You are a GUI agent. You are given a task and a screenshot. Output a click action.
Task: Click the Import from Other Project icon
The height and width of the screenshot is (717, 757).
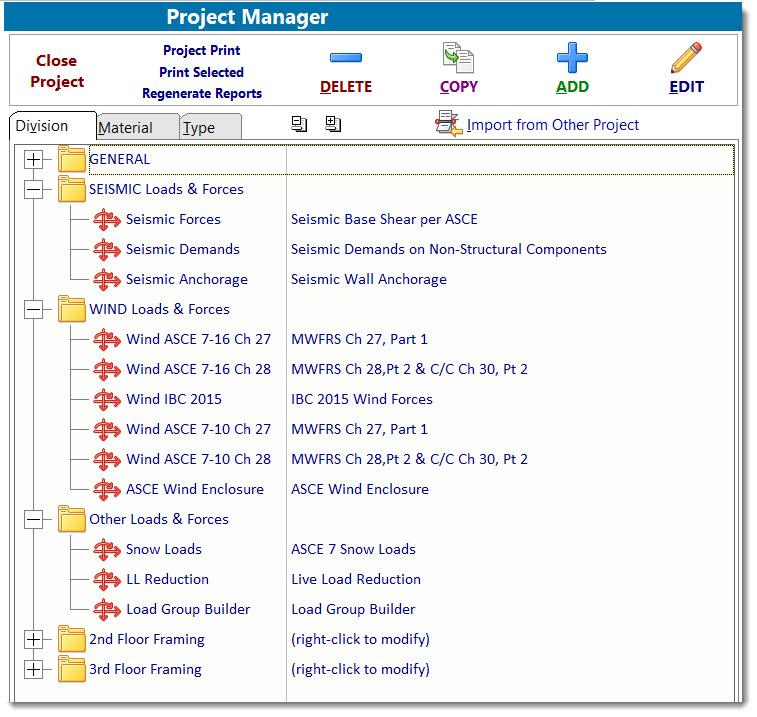tap(448, 124)
